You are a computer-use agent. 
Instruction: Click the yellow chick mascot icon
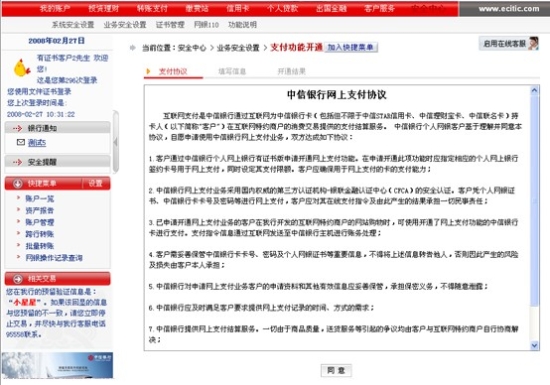click(21, 67)
